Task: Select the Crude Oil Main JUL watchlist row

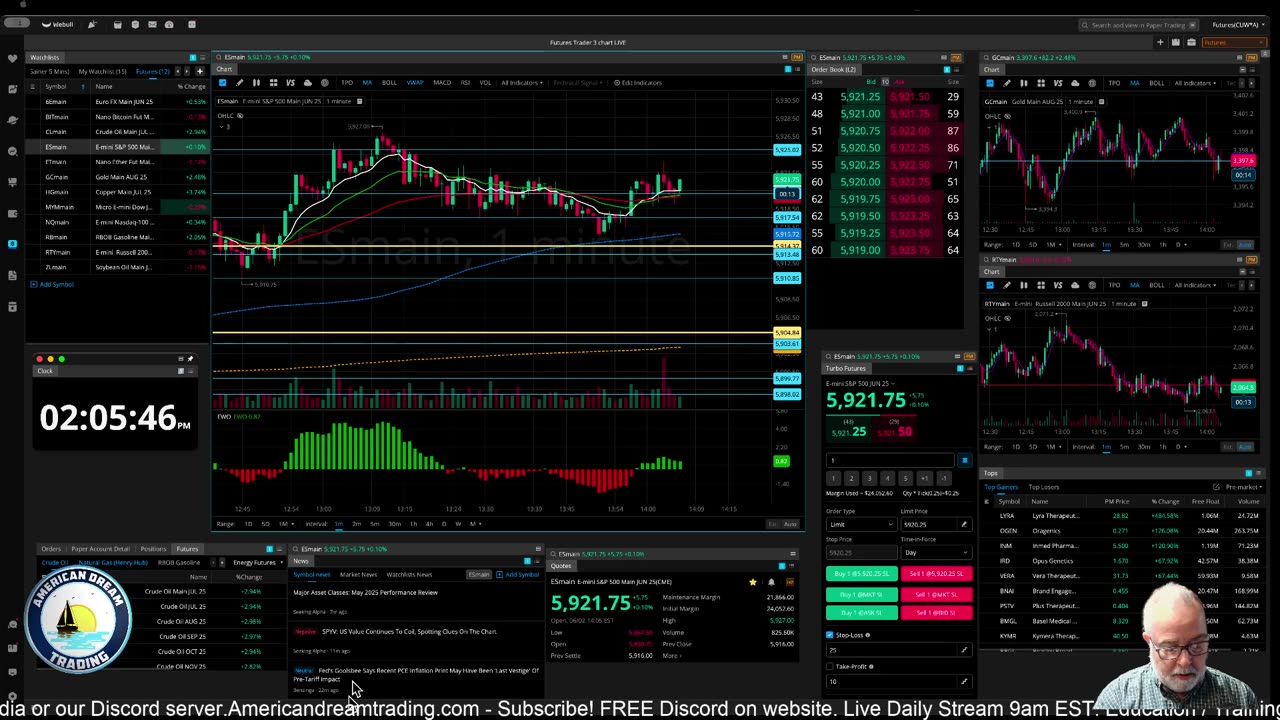Action: 118,132
